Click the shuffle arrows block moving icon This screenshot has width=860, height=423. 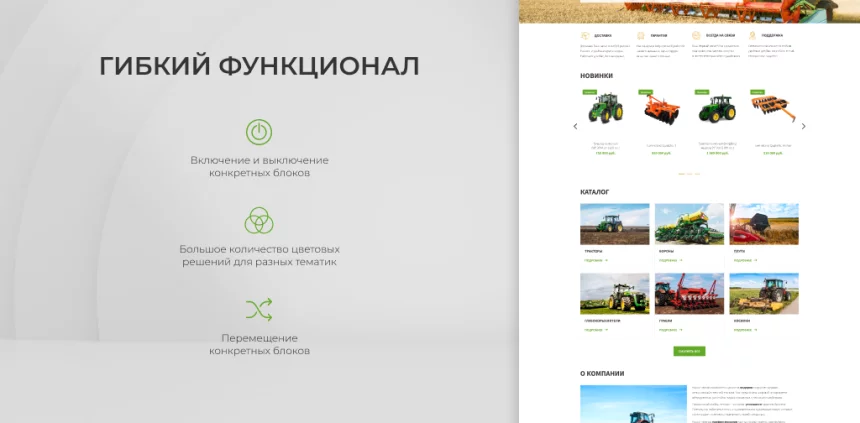click(x=259, y=309)
